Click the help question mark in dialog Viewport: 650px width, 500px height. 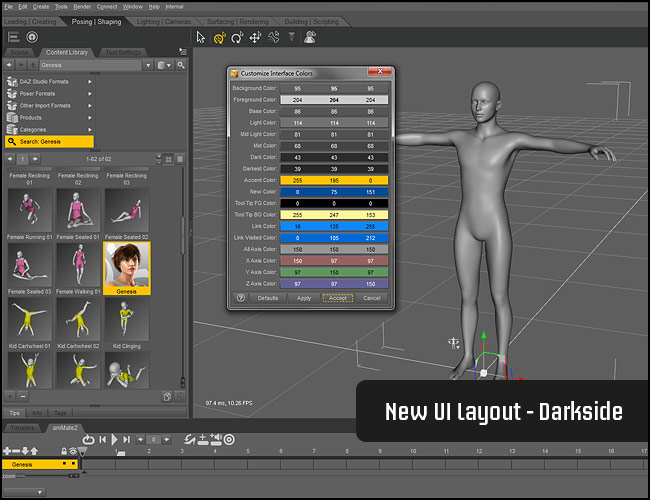pyautogui.click(x=241, y=298)
